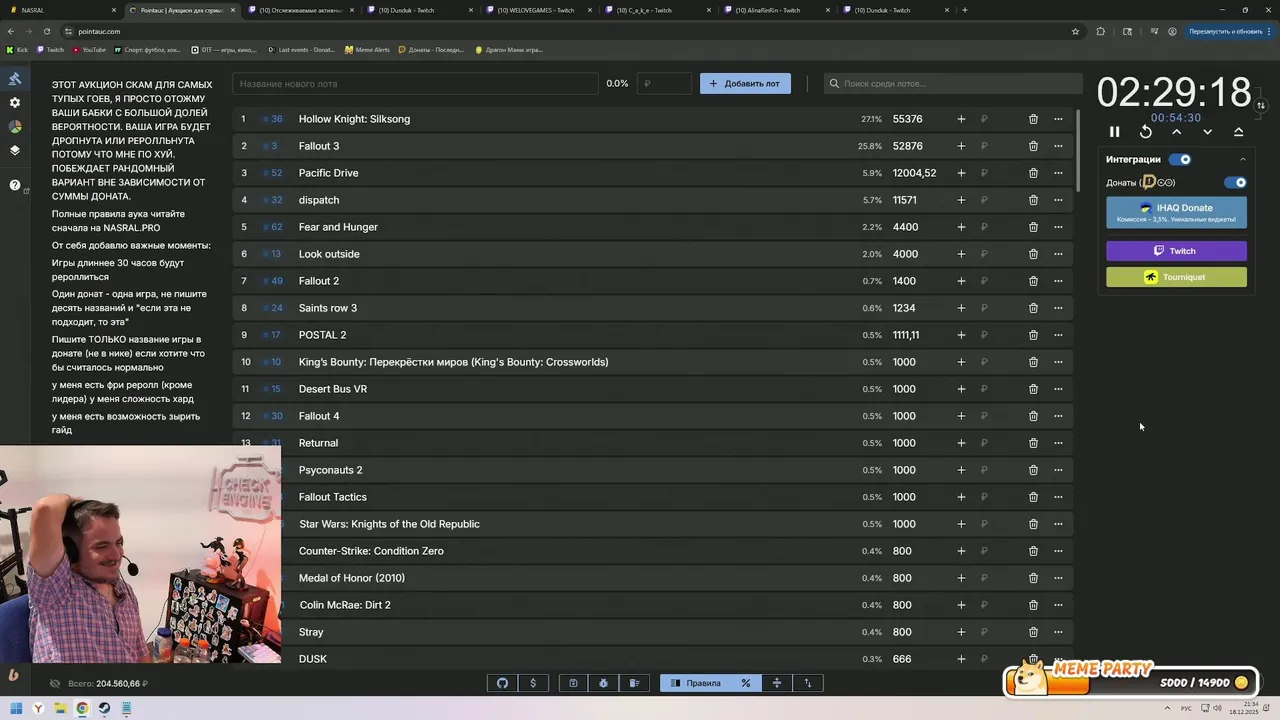
Task: Click the underlined up-arrow timer control
Action: 1239,132
